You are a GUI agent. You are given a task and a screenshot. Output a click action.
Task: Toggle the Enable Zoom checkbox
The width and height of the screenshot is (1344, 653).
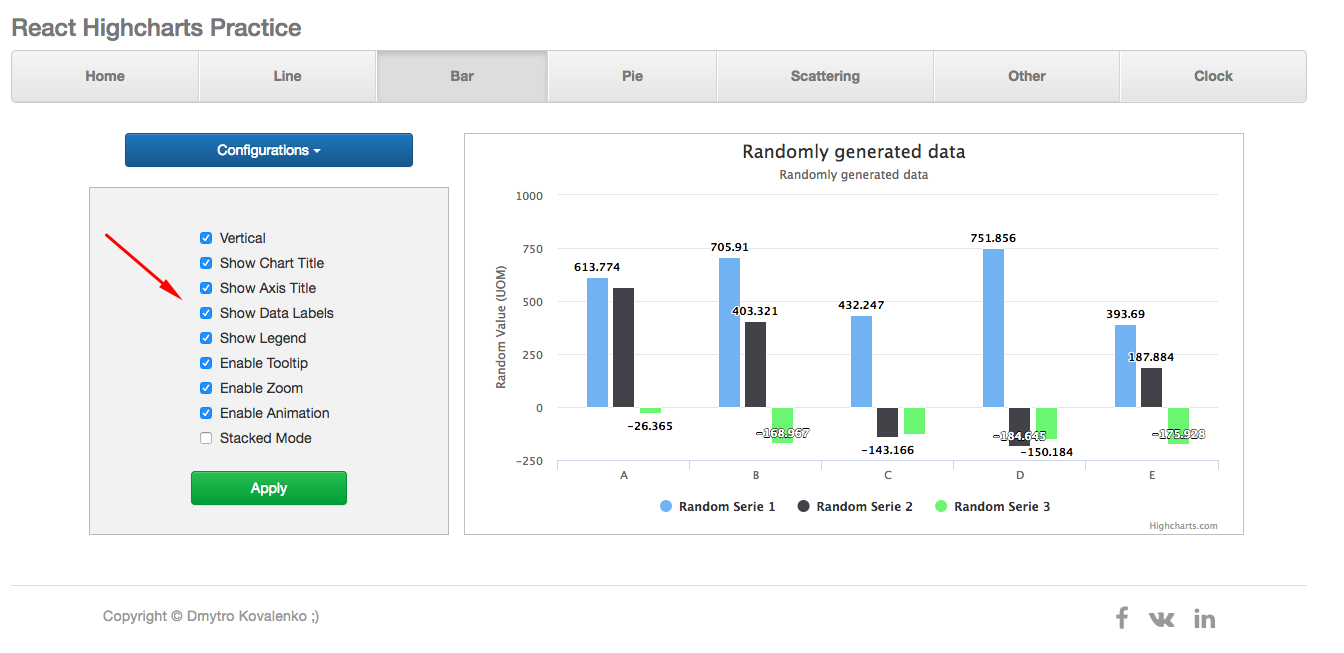pyautogui.click(x=205, y=388)
